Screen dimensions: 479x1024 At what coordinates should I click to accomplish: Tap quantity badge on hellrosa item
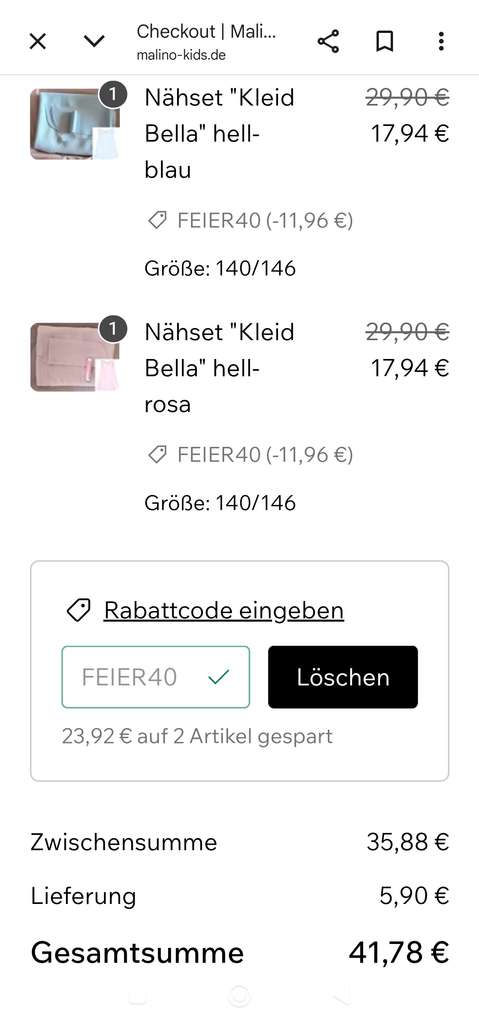pyautogui.click(x=112, y=329)
